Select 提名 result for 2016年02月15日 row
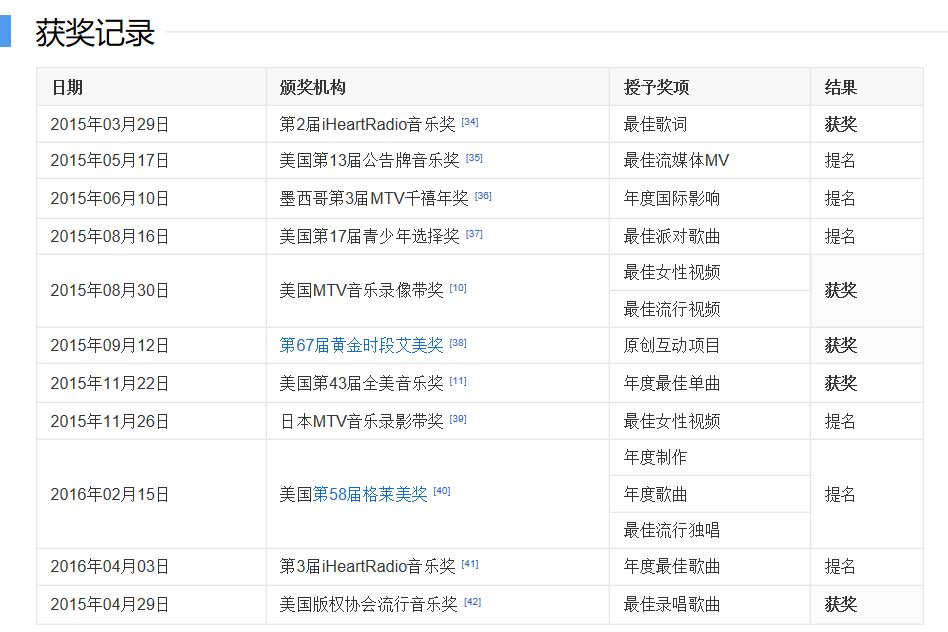The height and width of the screenshot is (632, 948). pos(840,495)
